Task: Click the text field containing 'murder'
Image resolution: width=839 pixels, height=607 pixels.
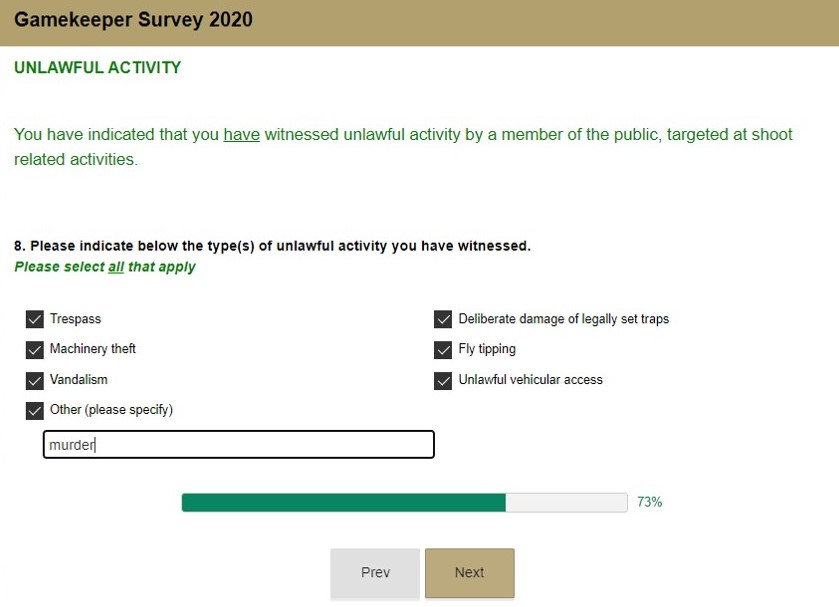Action: pos(238,445)
